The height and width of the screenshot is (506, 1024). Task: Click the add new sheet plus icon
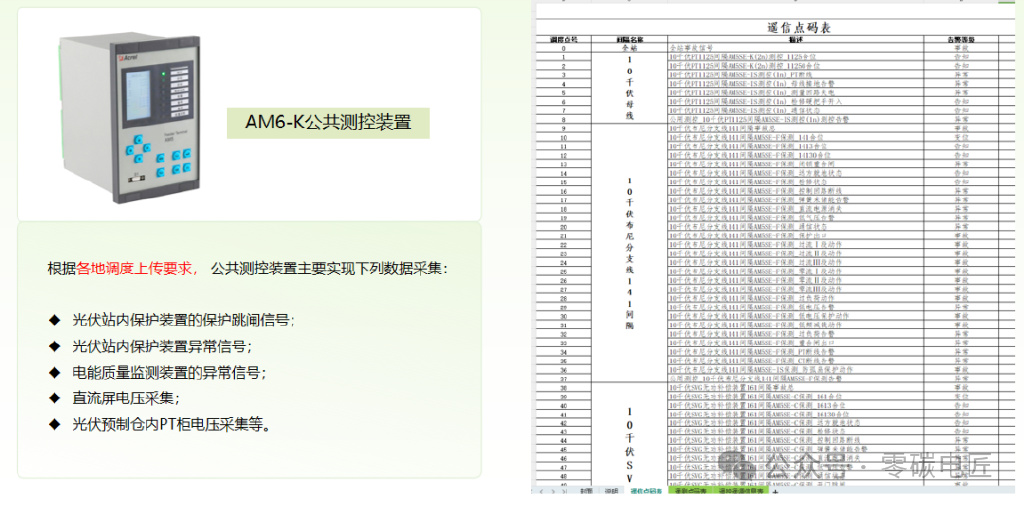pyautogui.click(x=775, y=492)
